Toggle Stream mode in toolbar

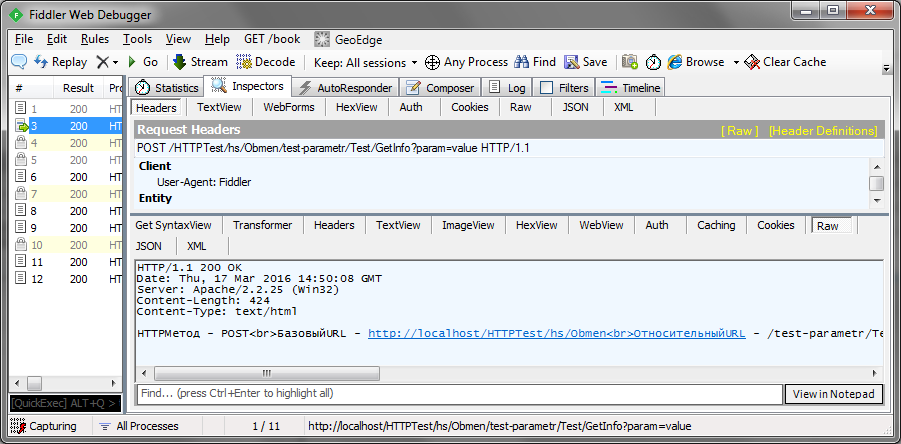coord(200,62)
